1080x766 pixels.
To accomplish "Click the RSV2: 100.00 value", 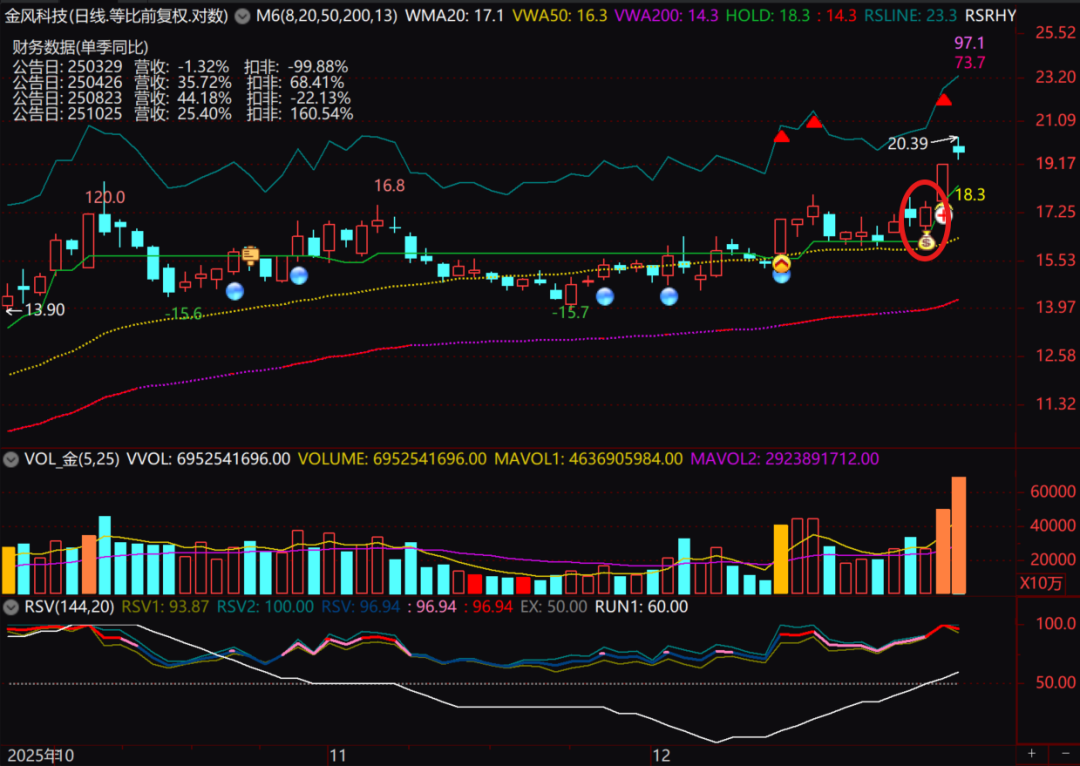I will pyautogui.click(x=265, y=607).
